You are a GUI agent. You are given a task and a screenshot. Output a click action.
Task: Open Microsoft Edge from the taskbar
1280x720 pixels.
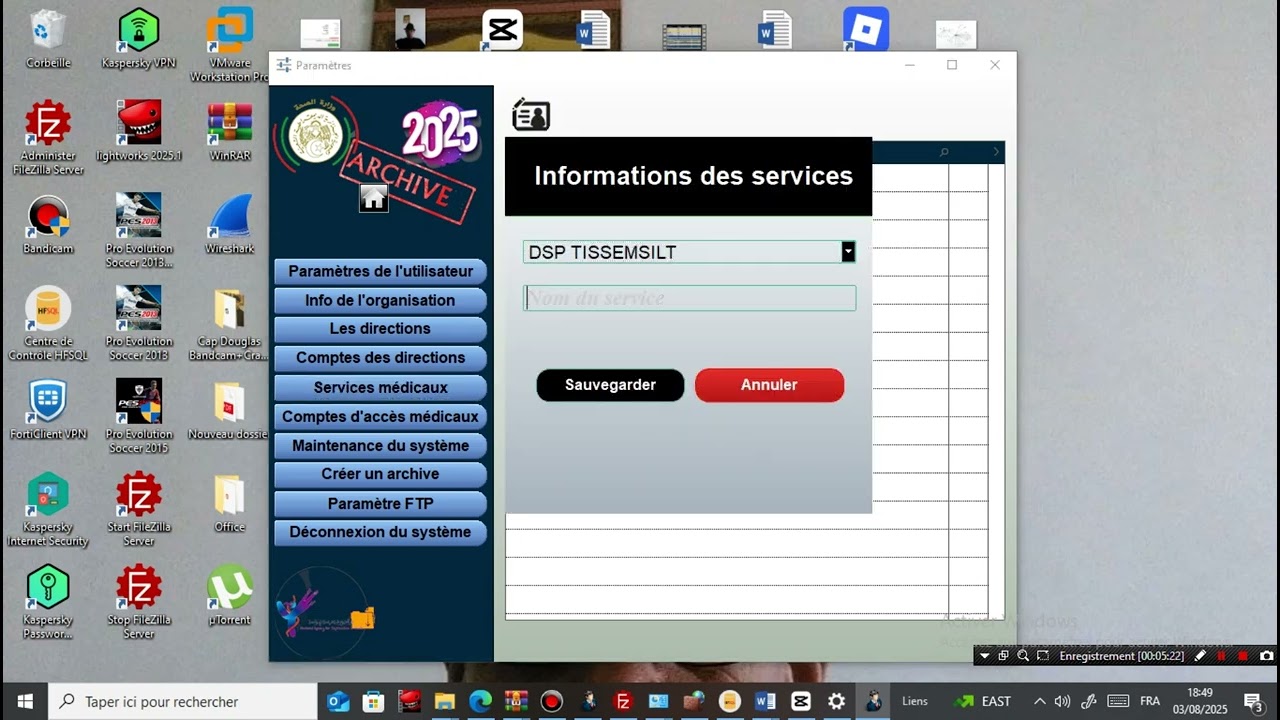click(481, 701)
